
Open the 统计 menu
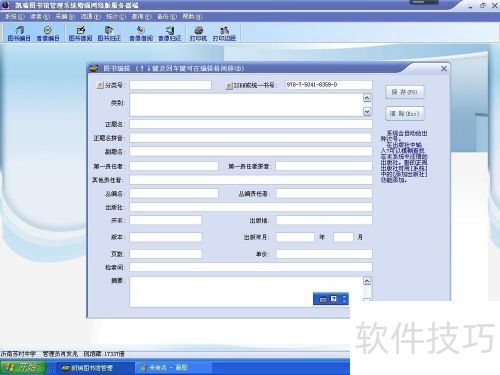pos(116,17)
